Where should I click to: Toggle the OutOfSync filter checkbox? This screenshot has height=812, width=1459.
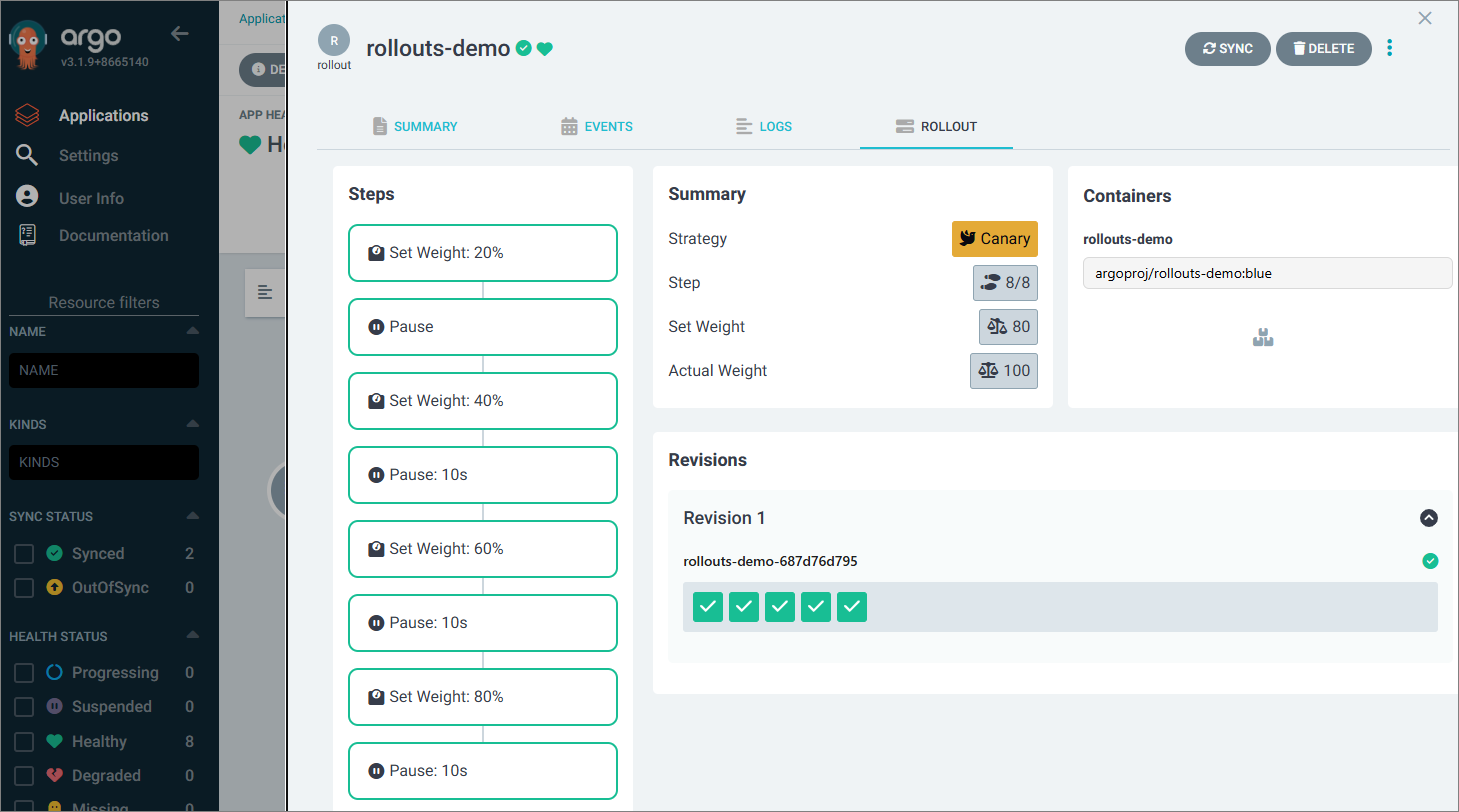[24, 588]
